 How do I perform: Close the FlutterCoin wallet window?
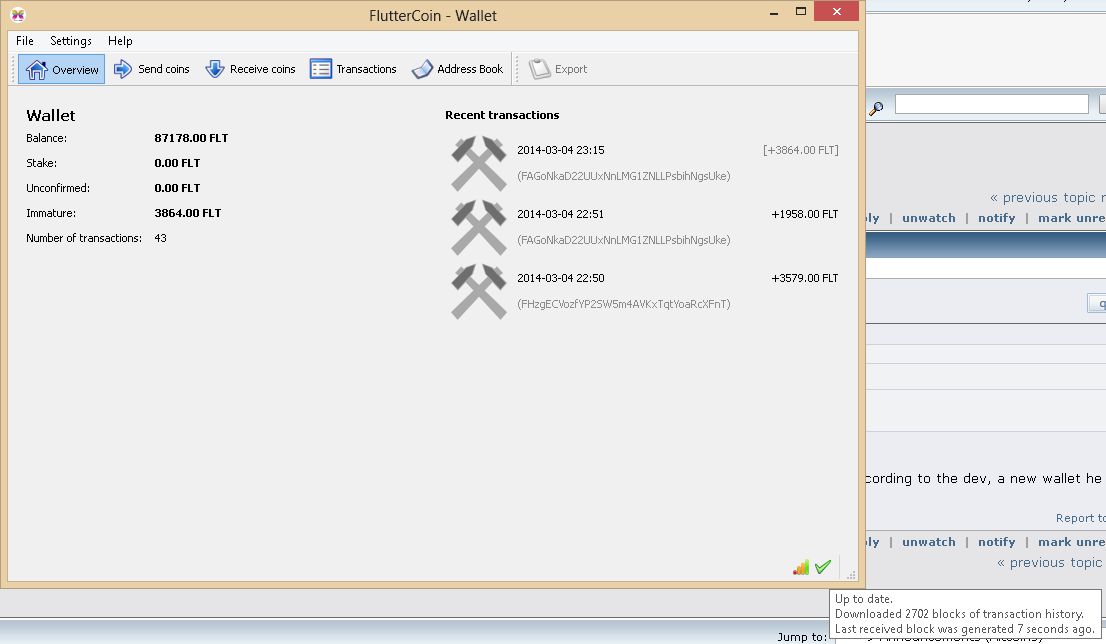coord(836,11)
